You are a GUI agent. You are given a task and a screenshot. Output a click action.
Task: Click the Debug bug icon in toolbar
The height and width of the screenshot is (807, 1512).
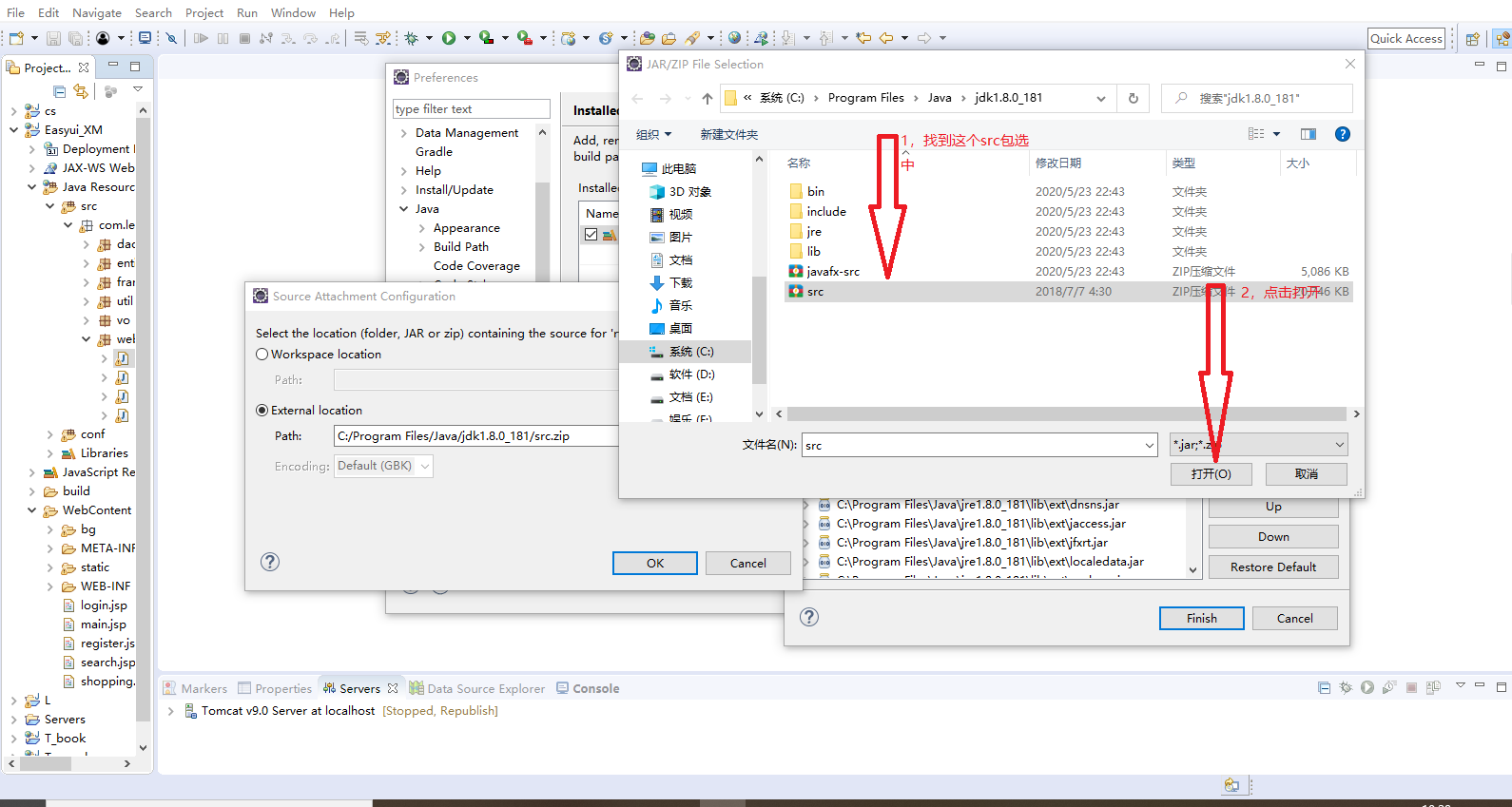point(411,38)
